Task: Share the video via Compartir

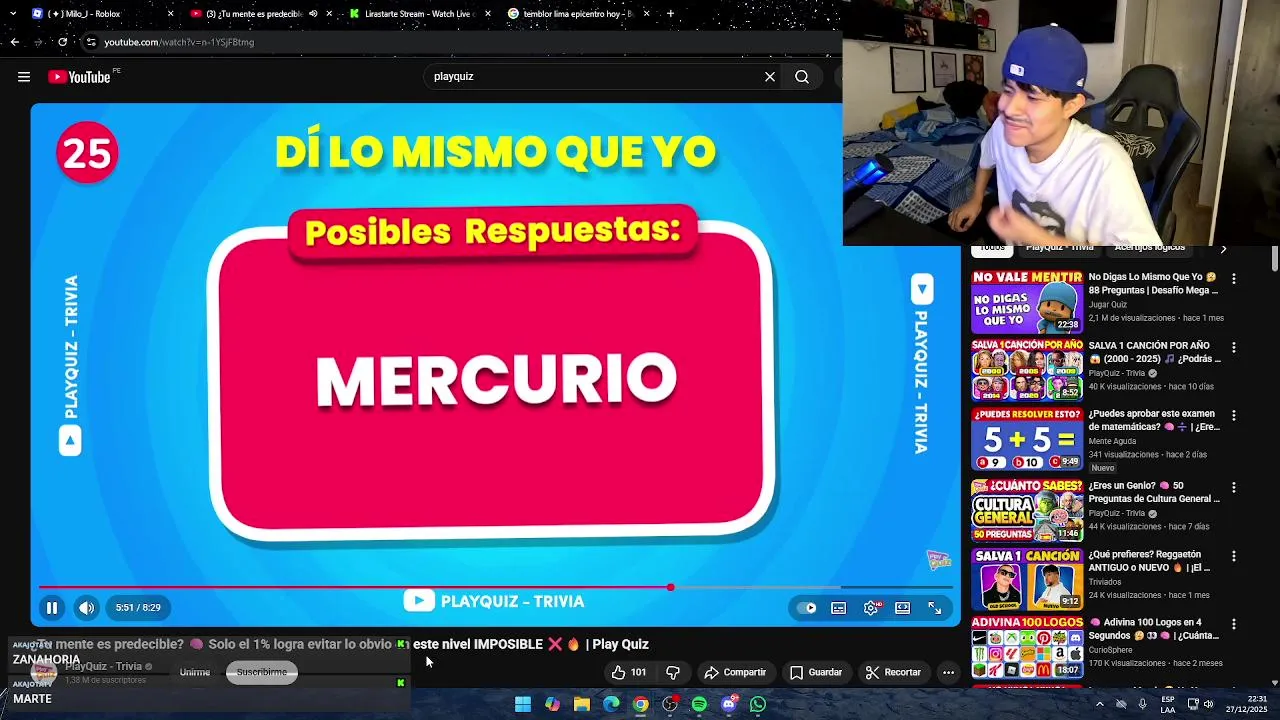Action: [x=735, y=672]
